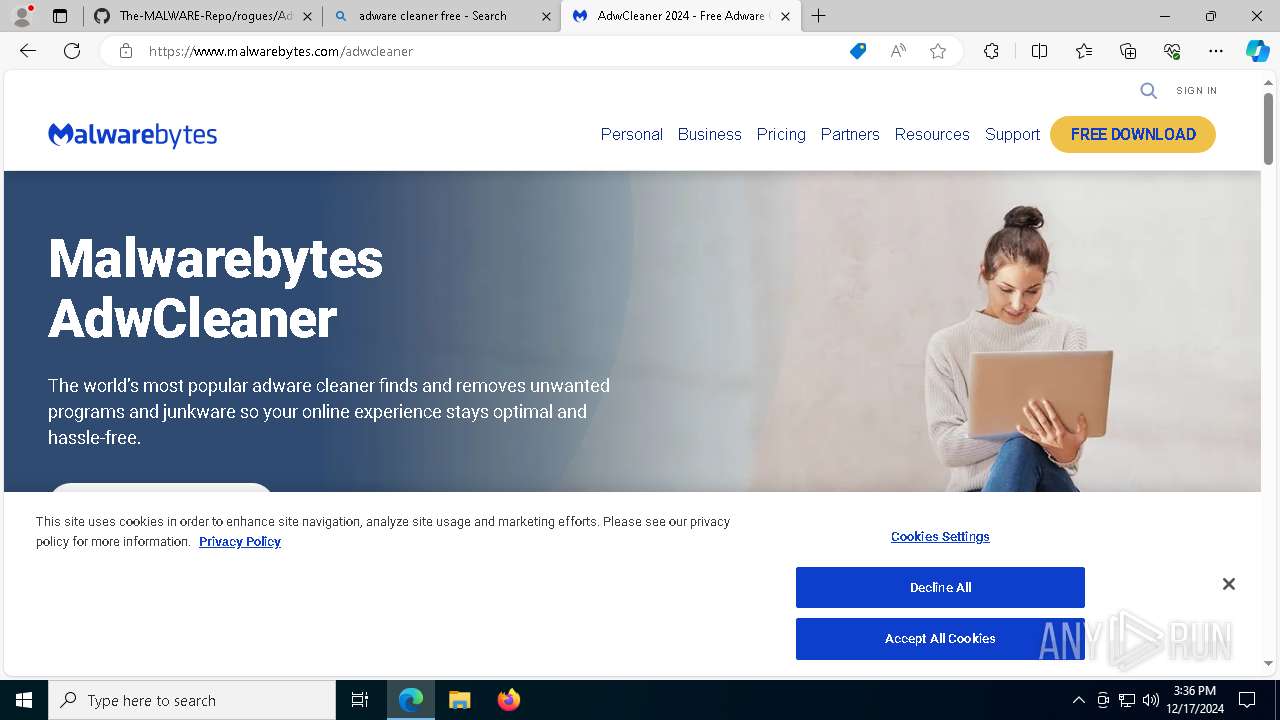Click the Malwarebytes site search magnifier
Screen dimensions: 1280x720
pos(1149,91)
